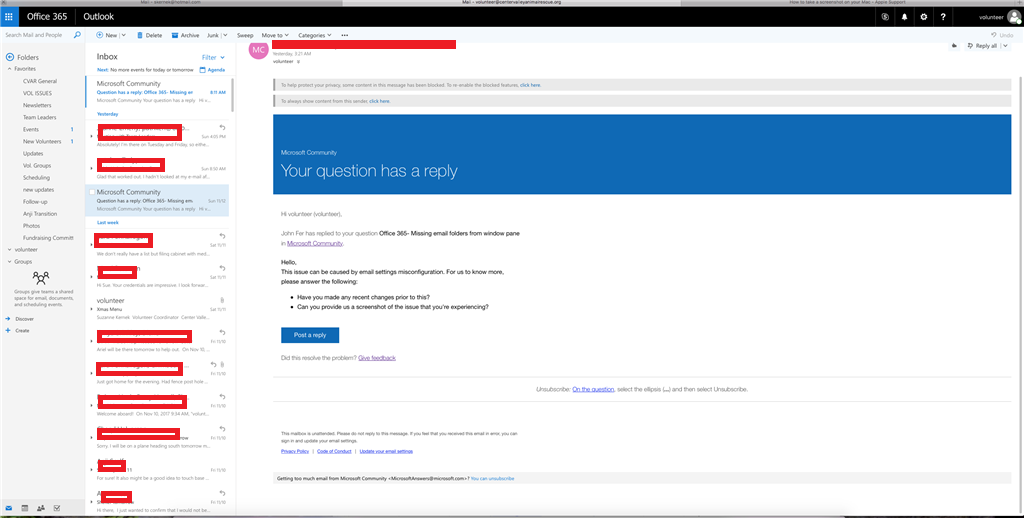Click Undo in the toolbar
The width and height of the screenshot is (1024, 518).
coord(1002,35)
